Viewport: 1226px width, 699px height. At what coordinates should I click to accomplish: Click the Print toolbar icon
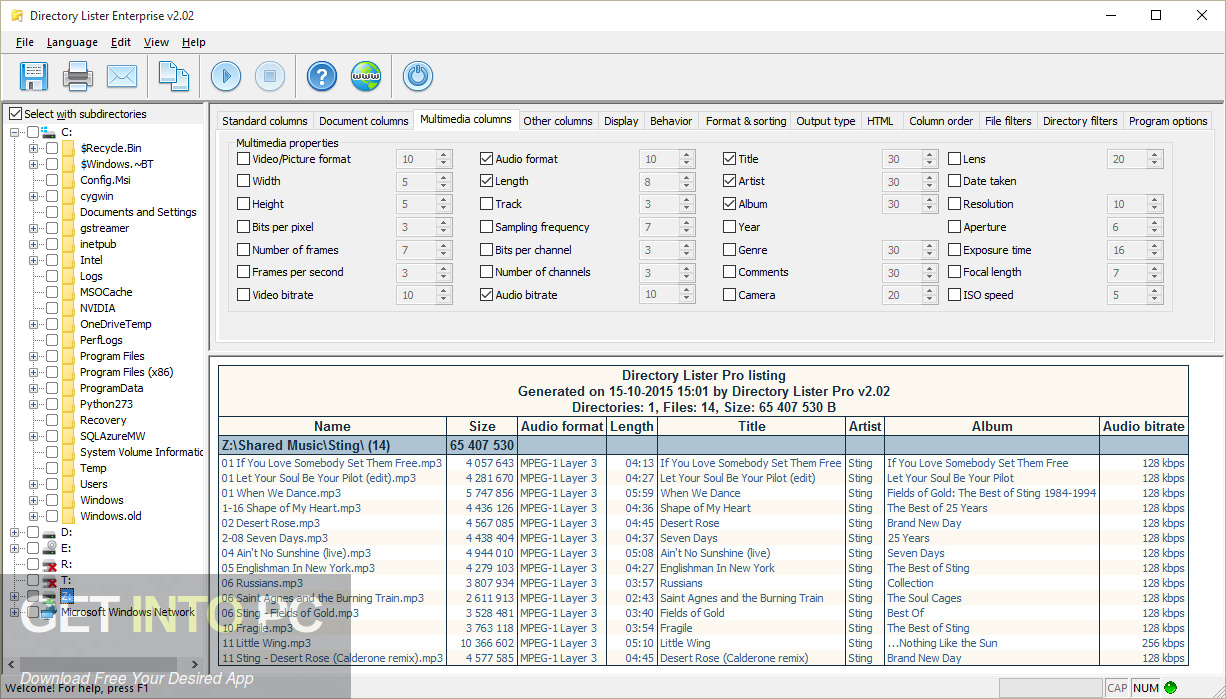[x=78, y=76]
